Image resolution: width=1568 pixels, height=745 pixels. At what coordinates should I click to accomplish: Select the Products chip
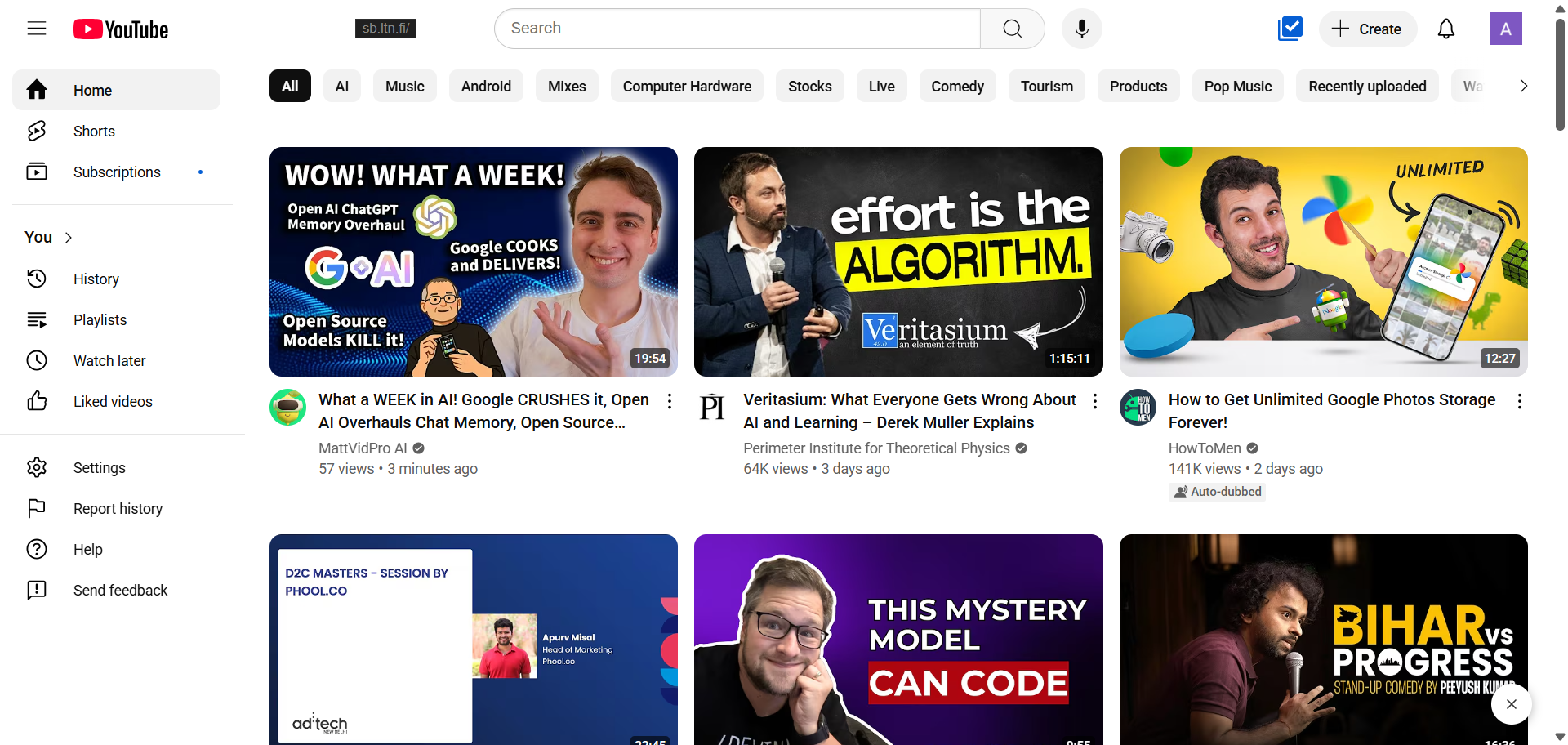point(1138,87)
